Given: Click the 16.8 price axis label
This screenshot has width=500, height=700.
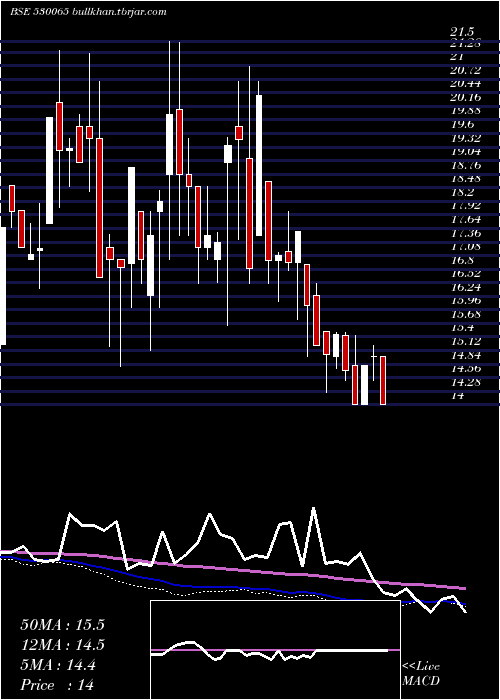Looking at the screenshot, I should [x=463, y=260].
